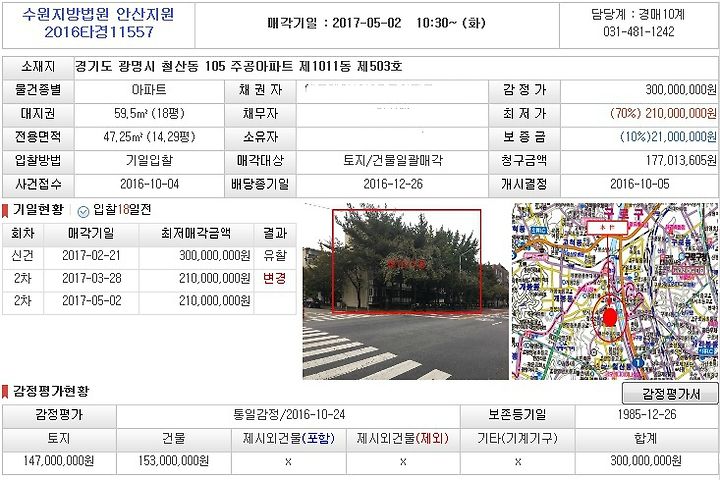Select 청구금액 177,013,605원
Viewport: 720px width, 480px height.
point(681,161)
